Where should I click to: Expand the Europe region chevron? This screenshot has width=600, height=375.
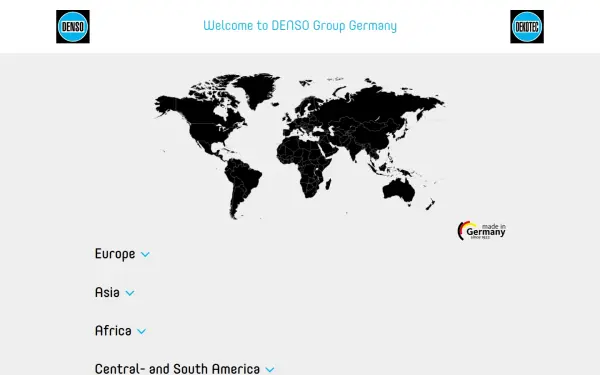145,254
